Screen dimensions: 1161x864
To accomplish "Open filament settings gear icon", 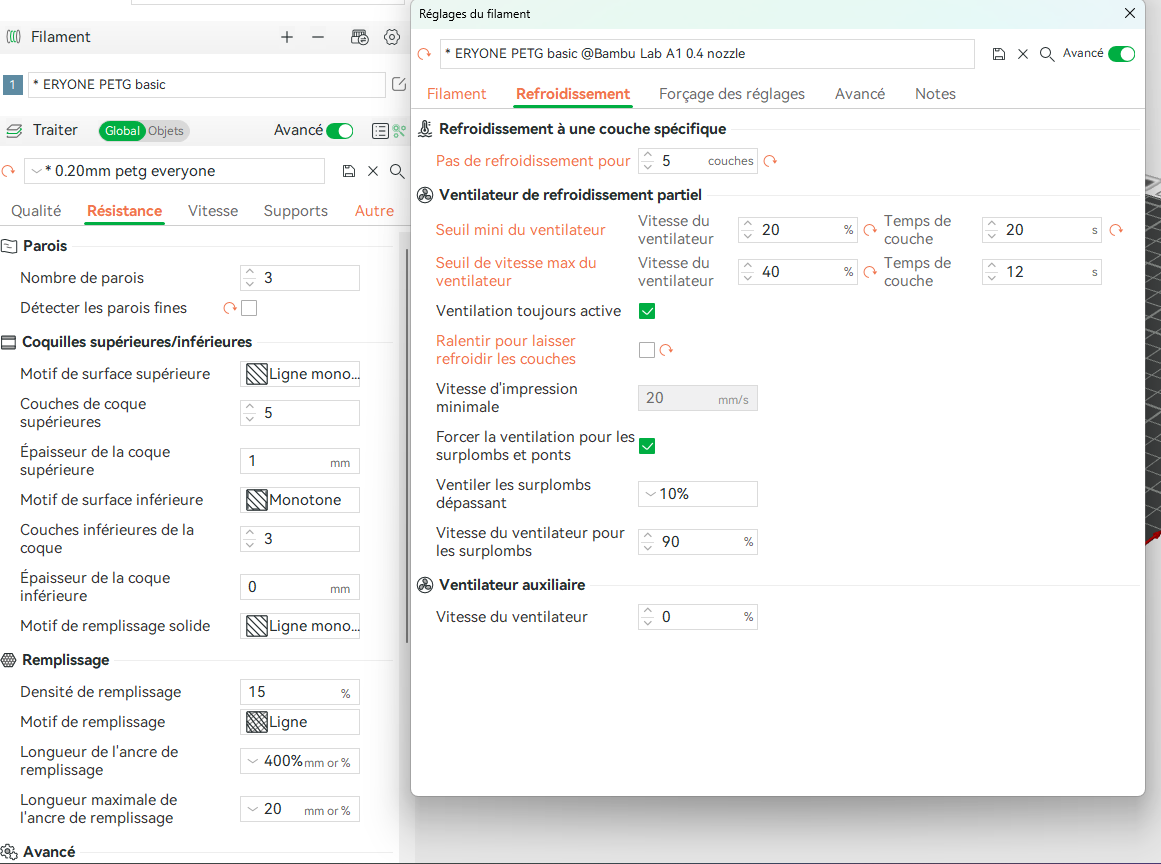I will pyautogui.click(x=392, y=37).
